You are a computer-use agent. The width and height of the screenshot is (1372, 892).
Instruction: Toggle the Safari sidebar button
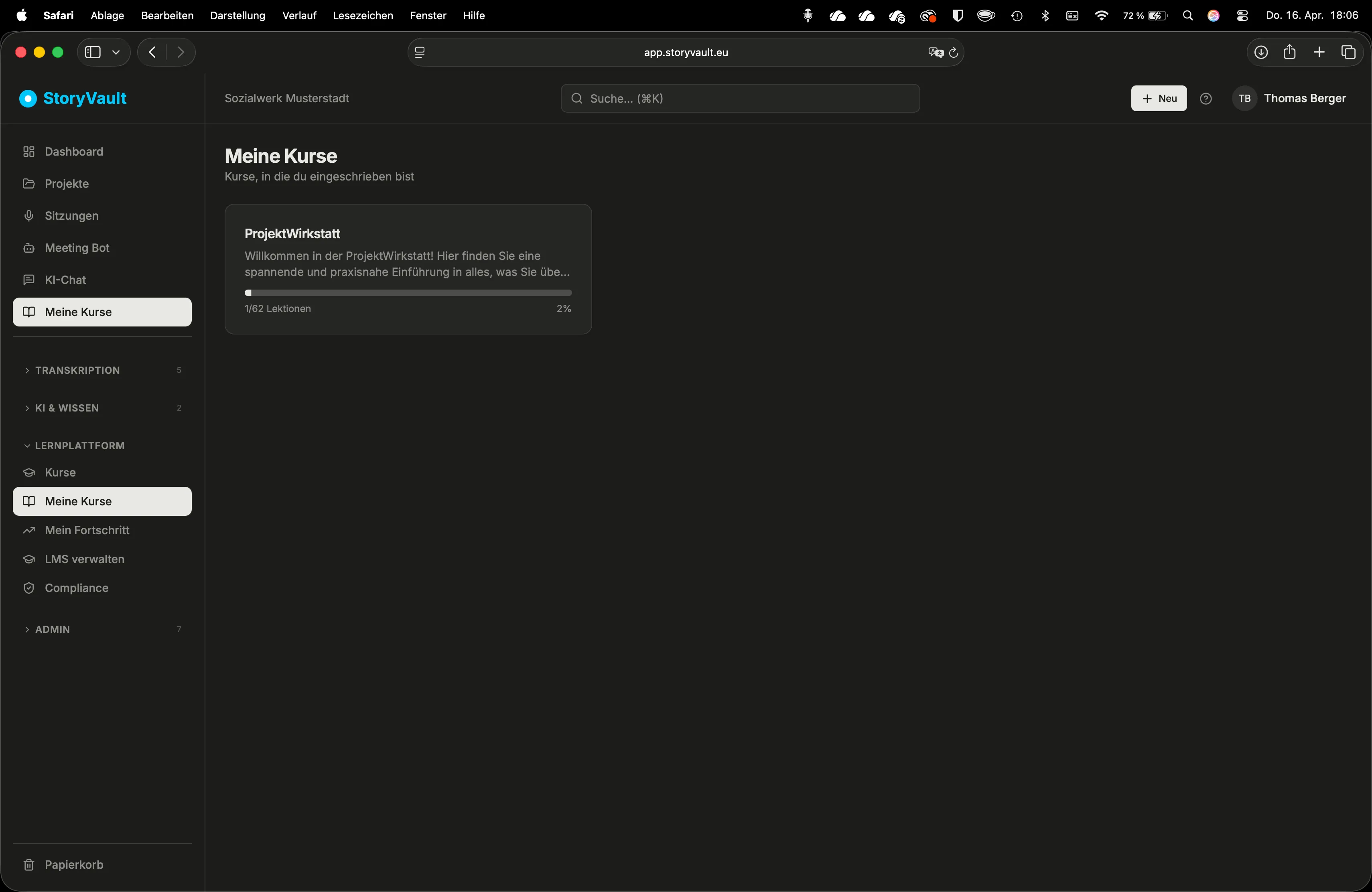[x=93, y=53]
